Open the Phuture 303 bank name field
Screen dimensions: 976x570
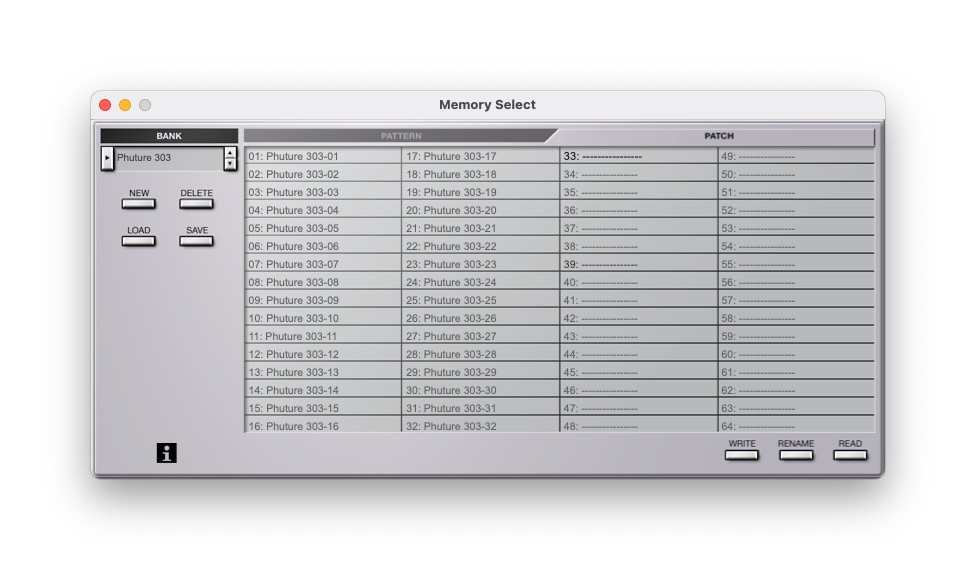(167, 158)
